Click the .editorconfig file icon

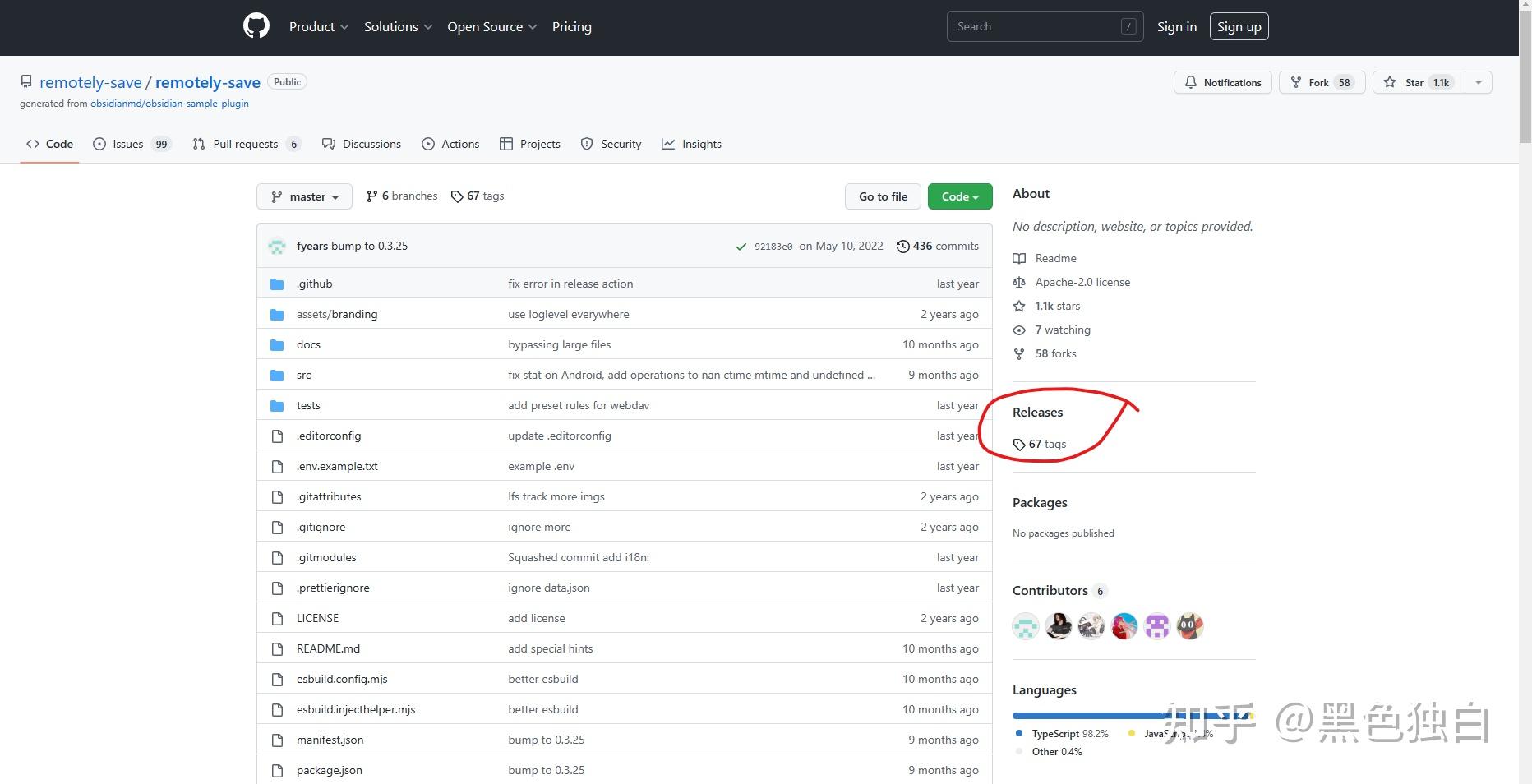(x=277, y=436)
